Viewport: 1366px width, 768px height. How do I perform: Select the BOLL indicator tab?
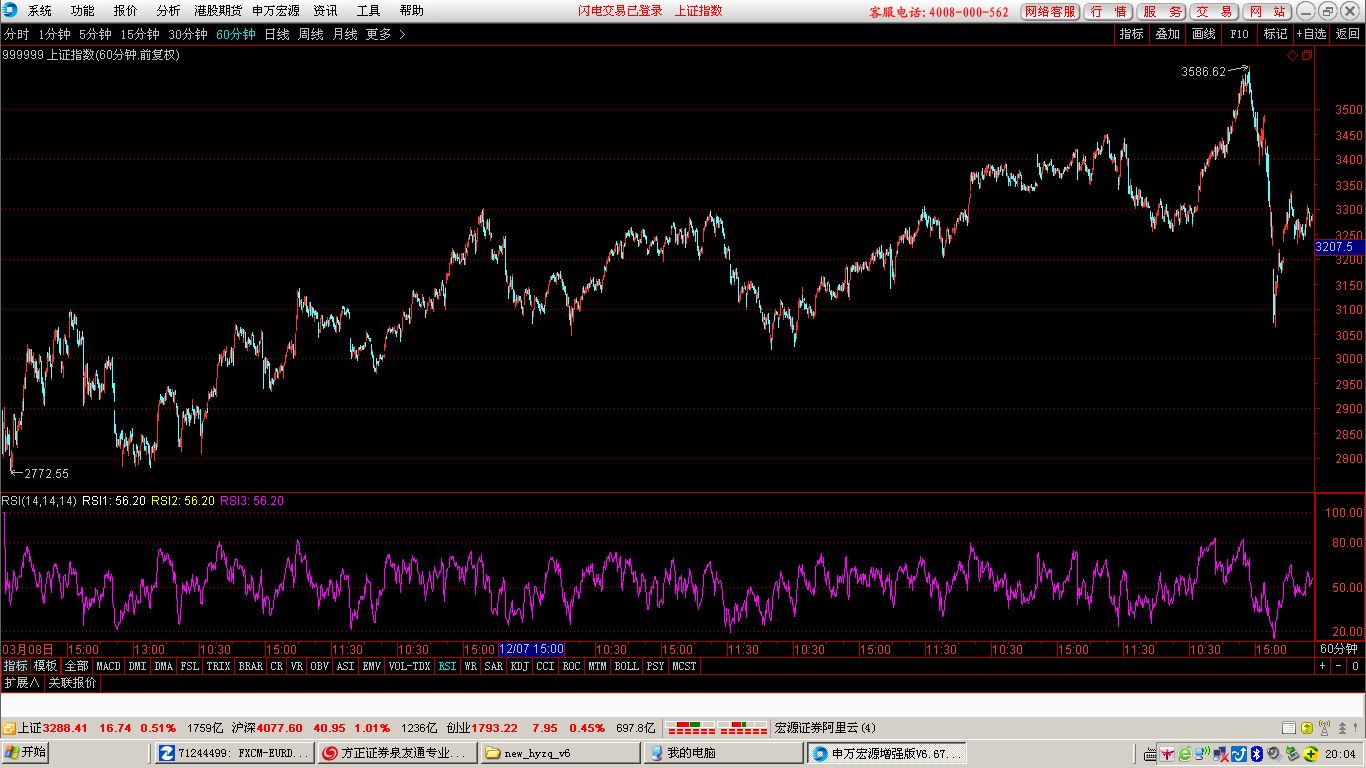(626, 666)
